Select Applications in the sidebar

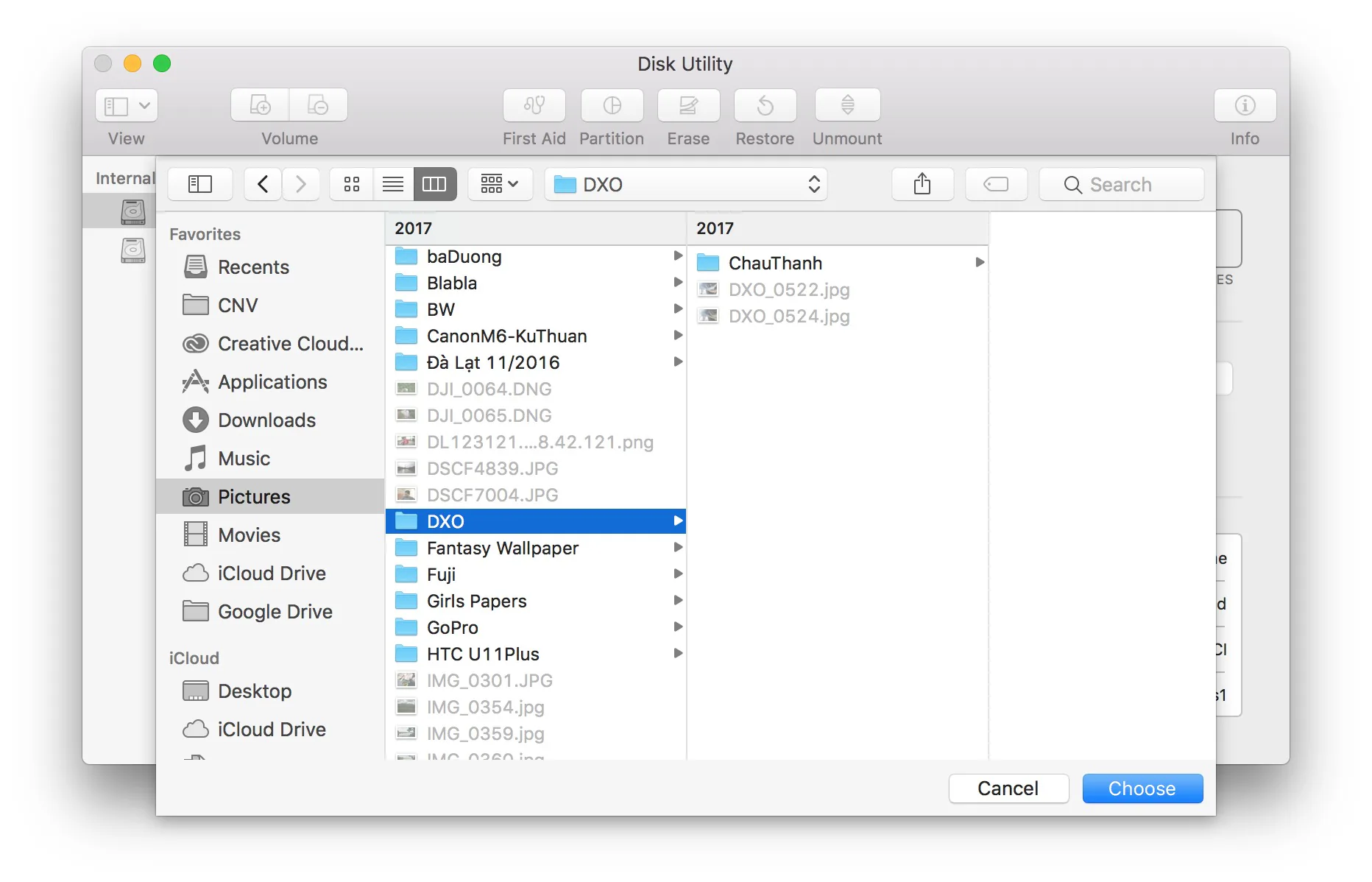[x=270, y=381]
